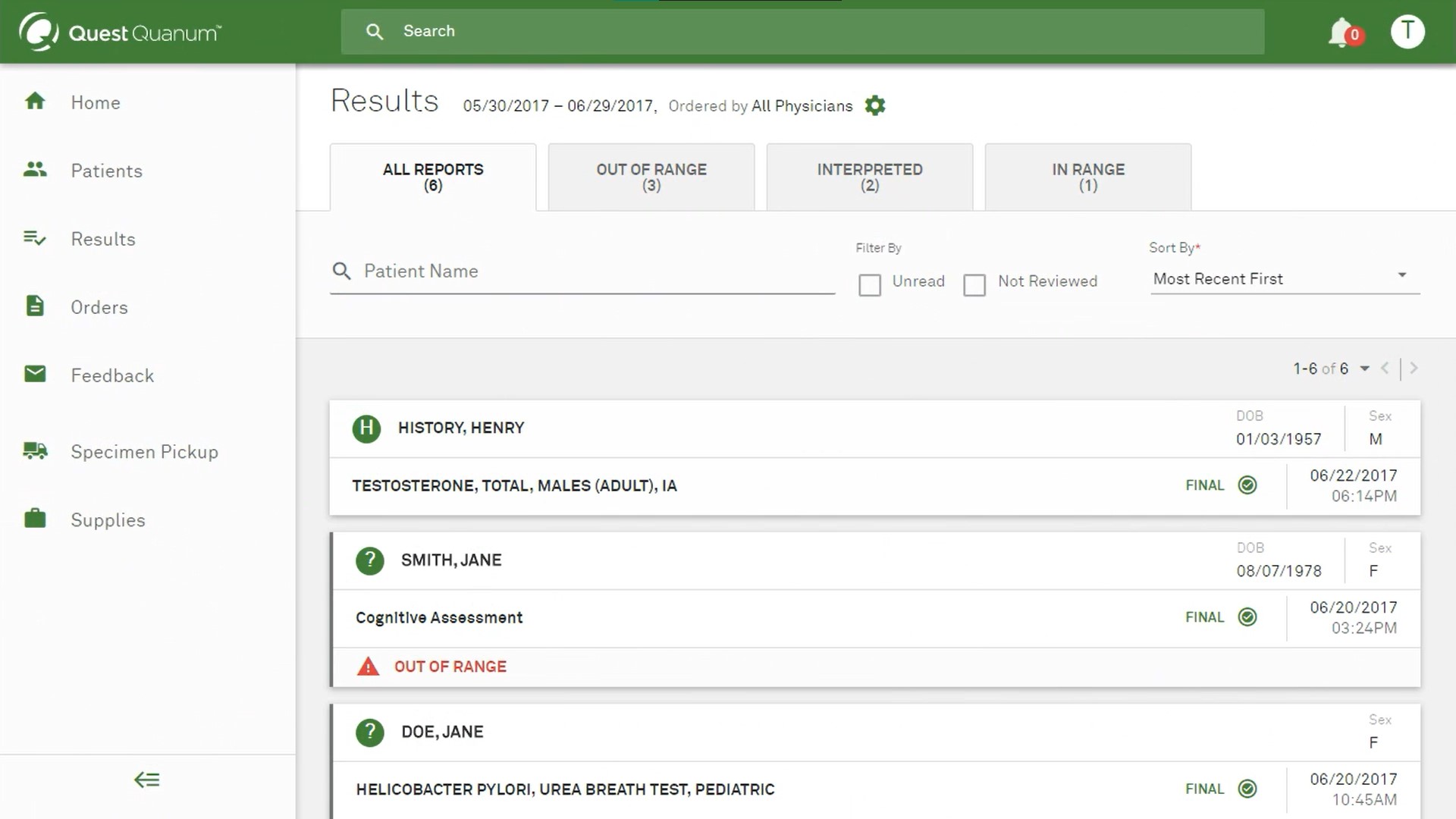
Task: Click the FINAL status on the Testosterone row
Action: click(x=1205, y=485)
